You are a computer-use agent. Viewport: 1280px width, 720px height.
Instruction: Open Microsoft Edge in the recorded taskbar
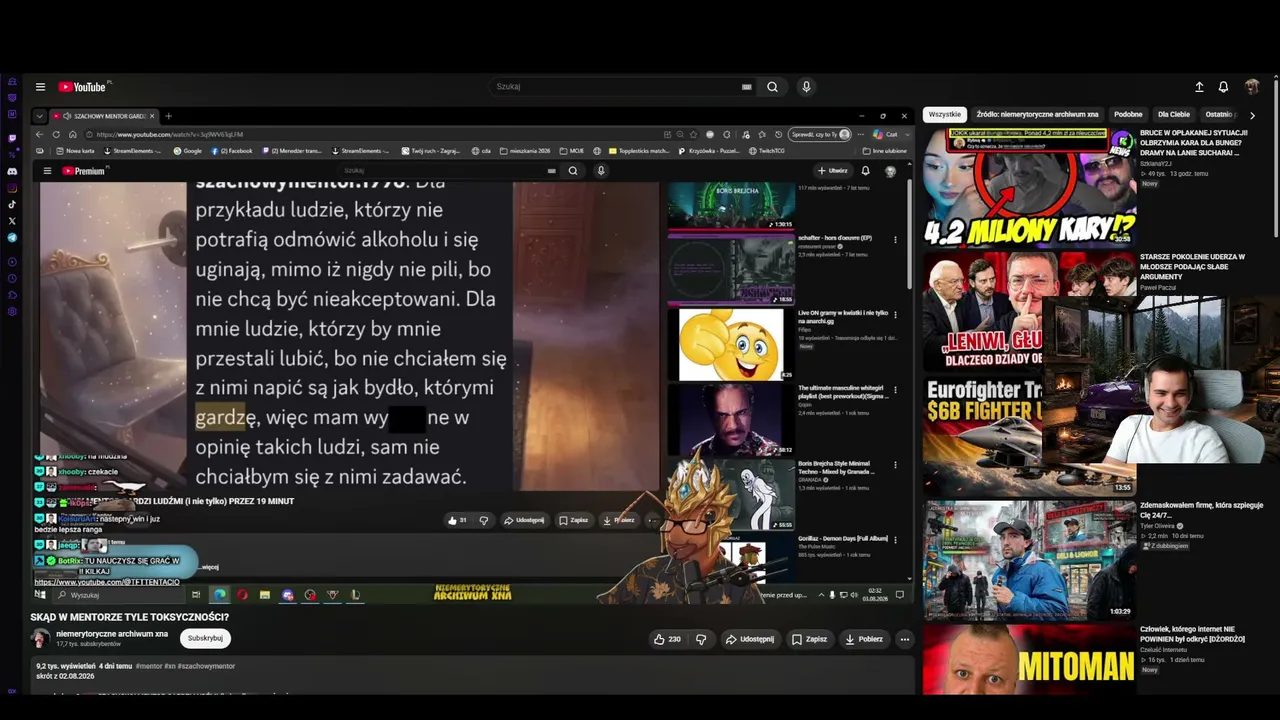pos(220,595)
